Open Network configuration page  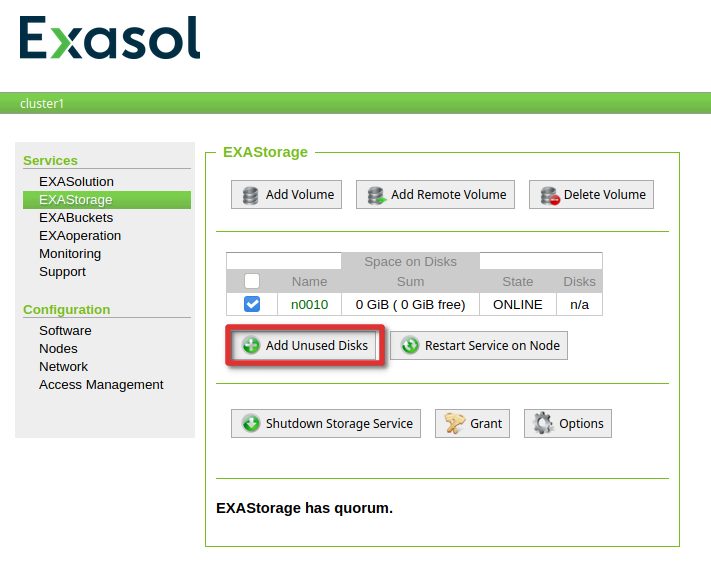[x=63, y=367]
